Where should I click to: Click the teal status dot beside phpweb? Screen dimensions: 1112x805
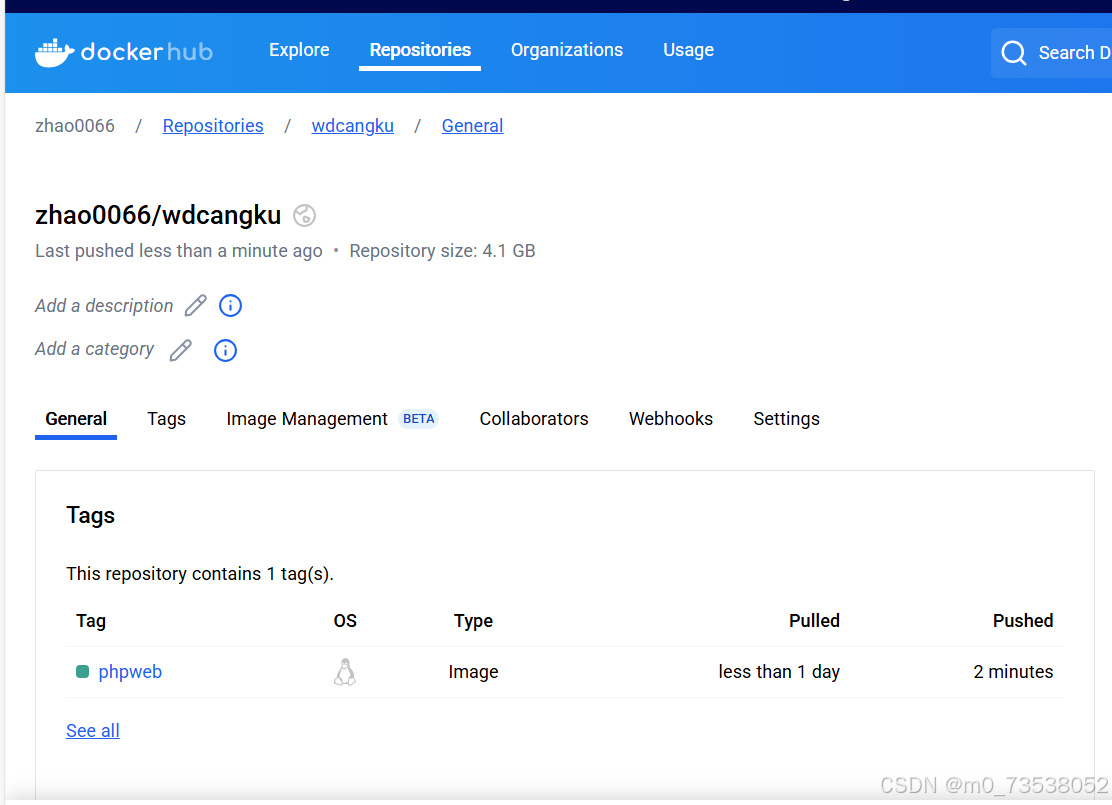82,671
